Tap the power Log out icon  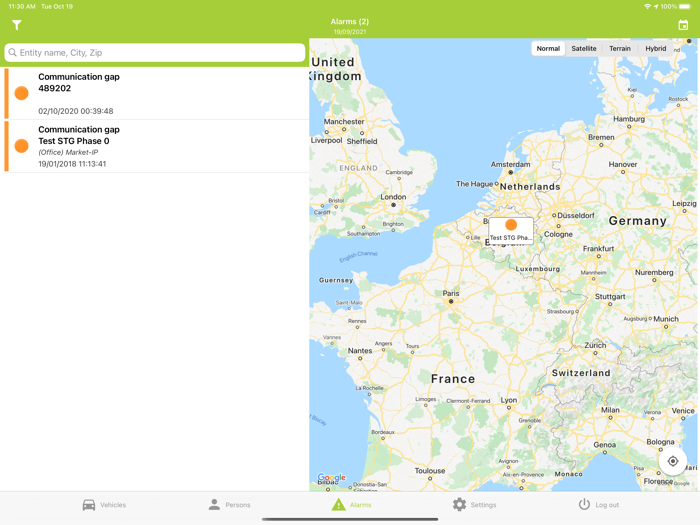tap(584, 504)
